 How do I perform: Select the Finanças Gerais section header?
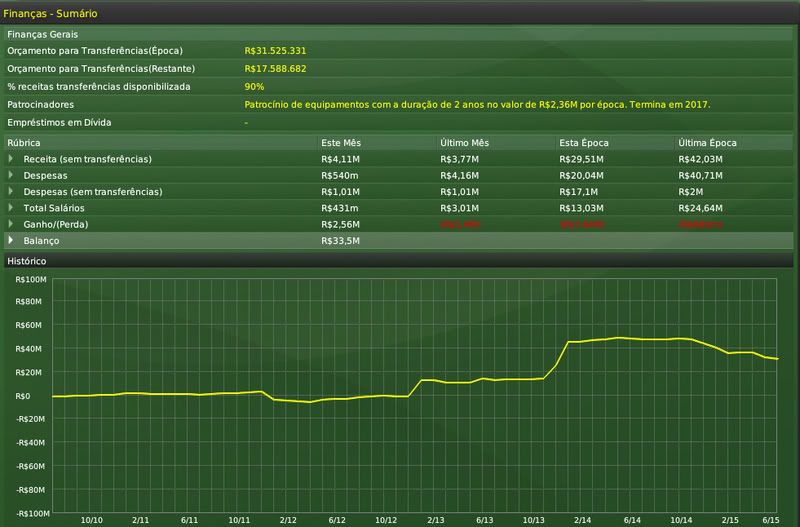tap(42, 34)
